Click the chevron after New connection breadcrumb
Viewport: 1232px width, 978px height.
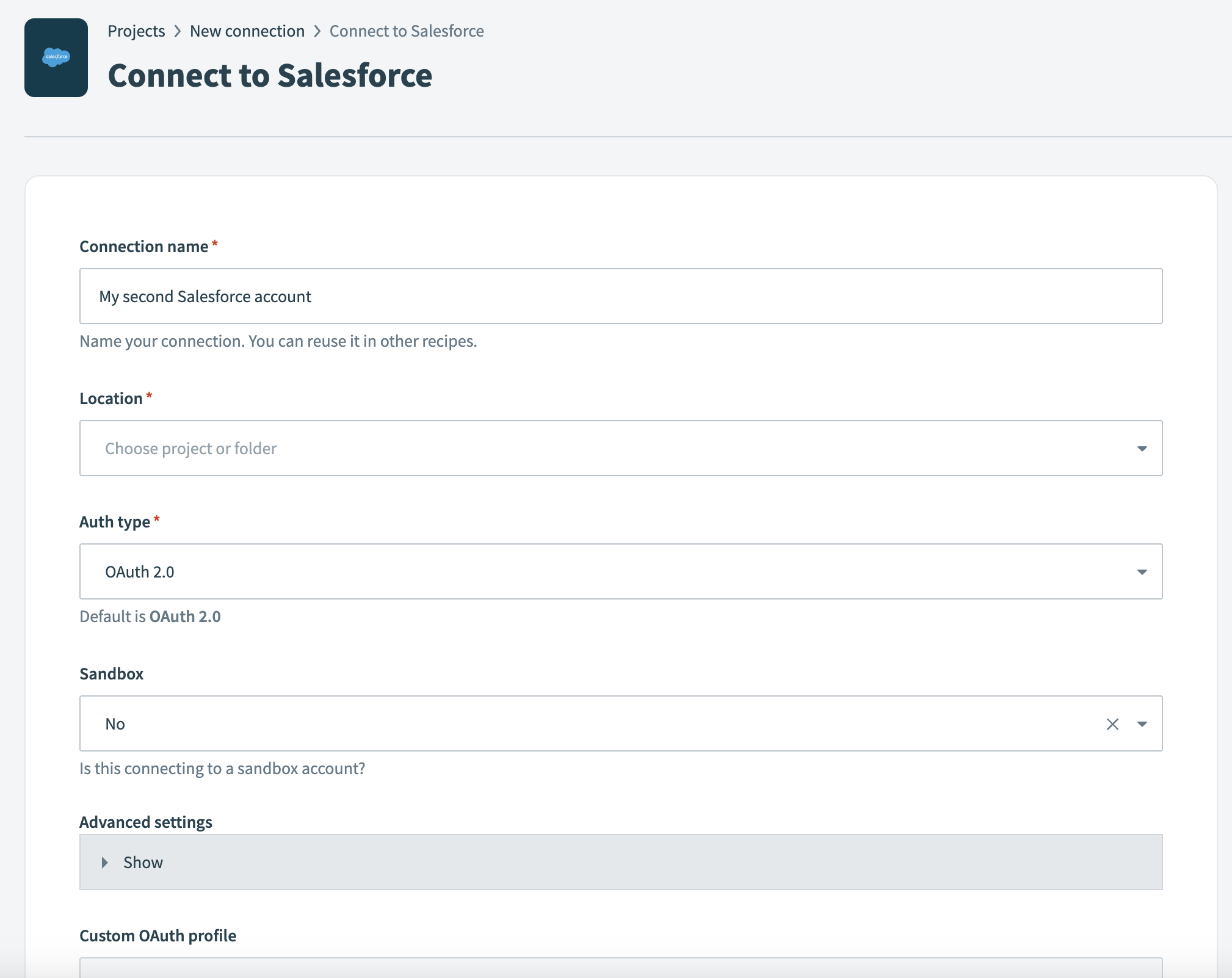(x=317, y=31)
